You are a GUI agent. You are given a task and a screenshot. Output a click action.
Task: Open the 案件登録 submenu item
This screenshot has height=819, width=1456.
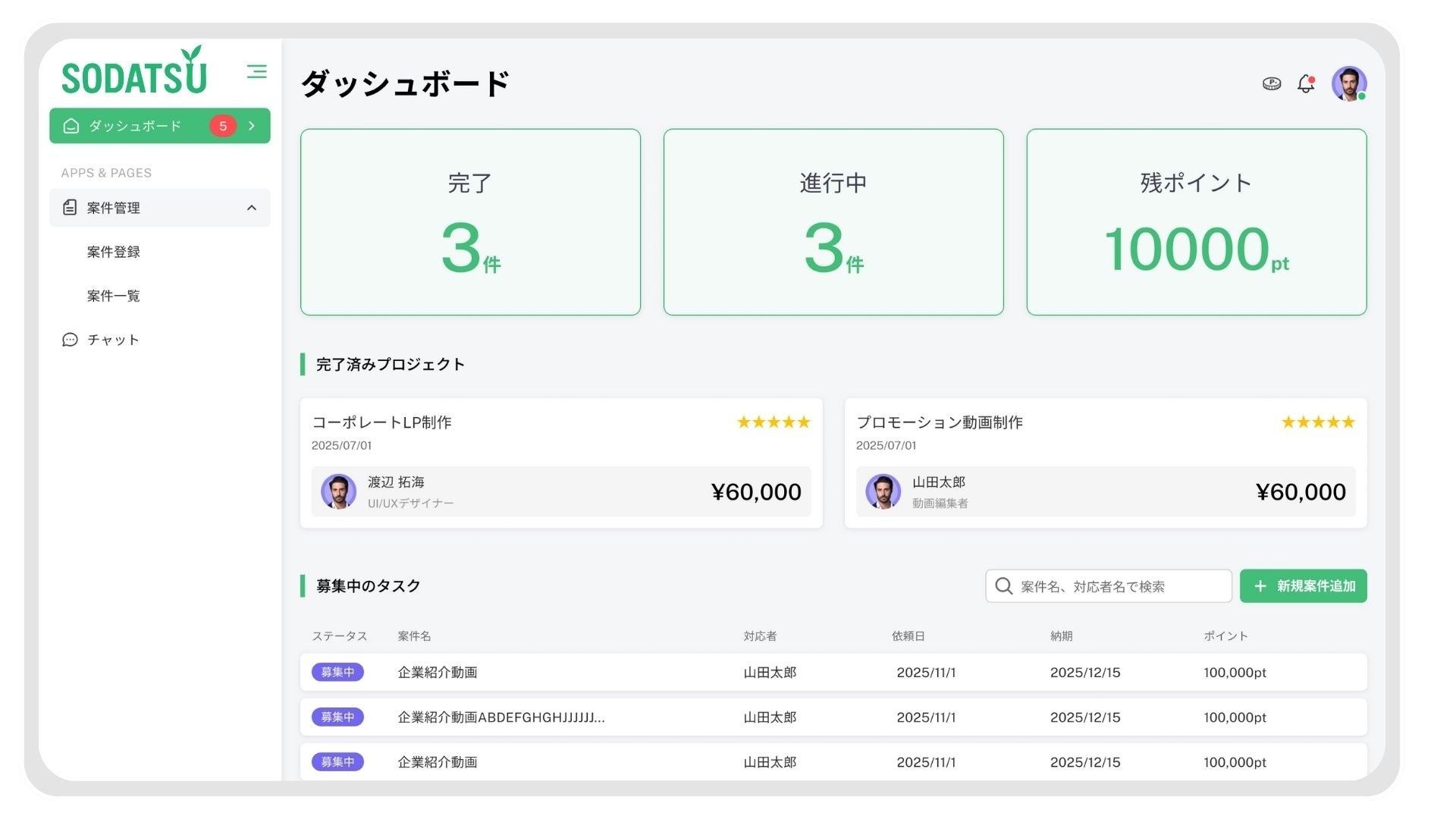[x=113, y=252]
